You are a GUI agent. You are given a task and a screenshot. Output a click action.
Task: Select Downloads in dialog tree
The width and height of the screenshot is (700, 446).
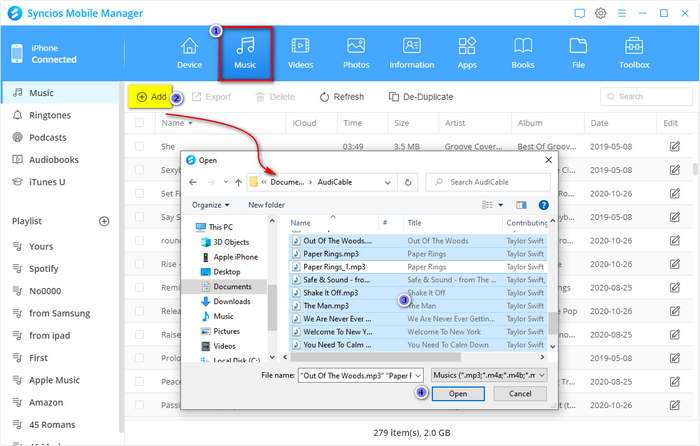pyautogui.click(x=232, y=301)
